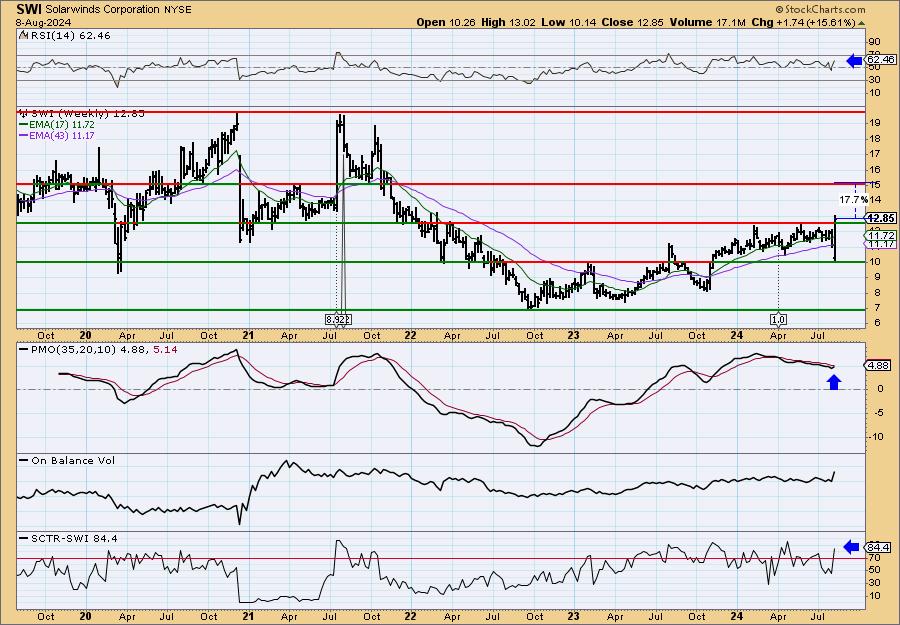Click the Open 10.26 value
Screen dimensions: 900x625
pyautogui.click(x=445, y=22)
